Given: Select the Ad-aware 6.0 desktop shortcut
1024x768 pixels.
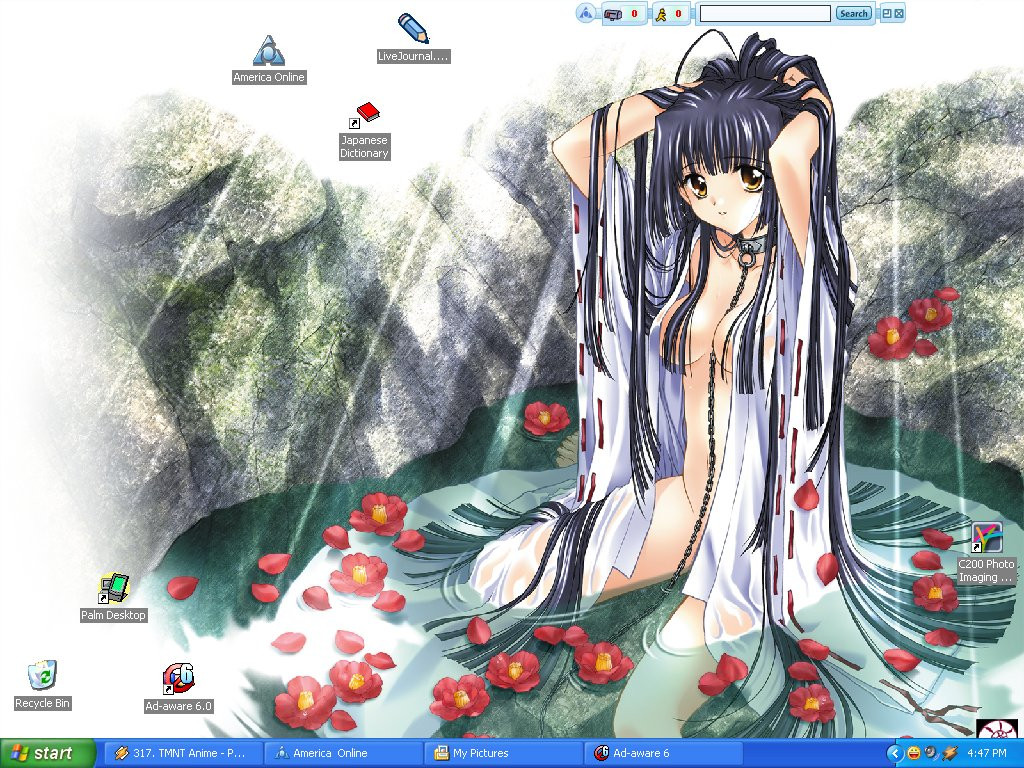Looking at the screenshot, I should 178,679.
